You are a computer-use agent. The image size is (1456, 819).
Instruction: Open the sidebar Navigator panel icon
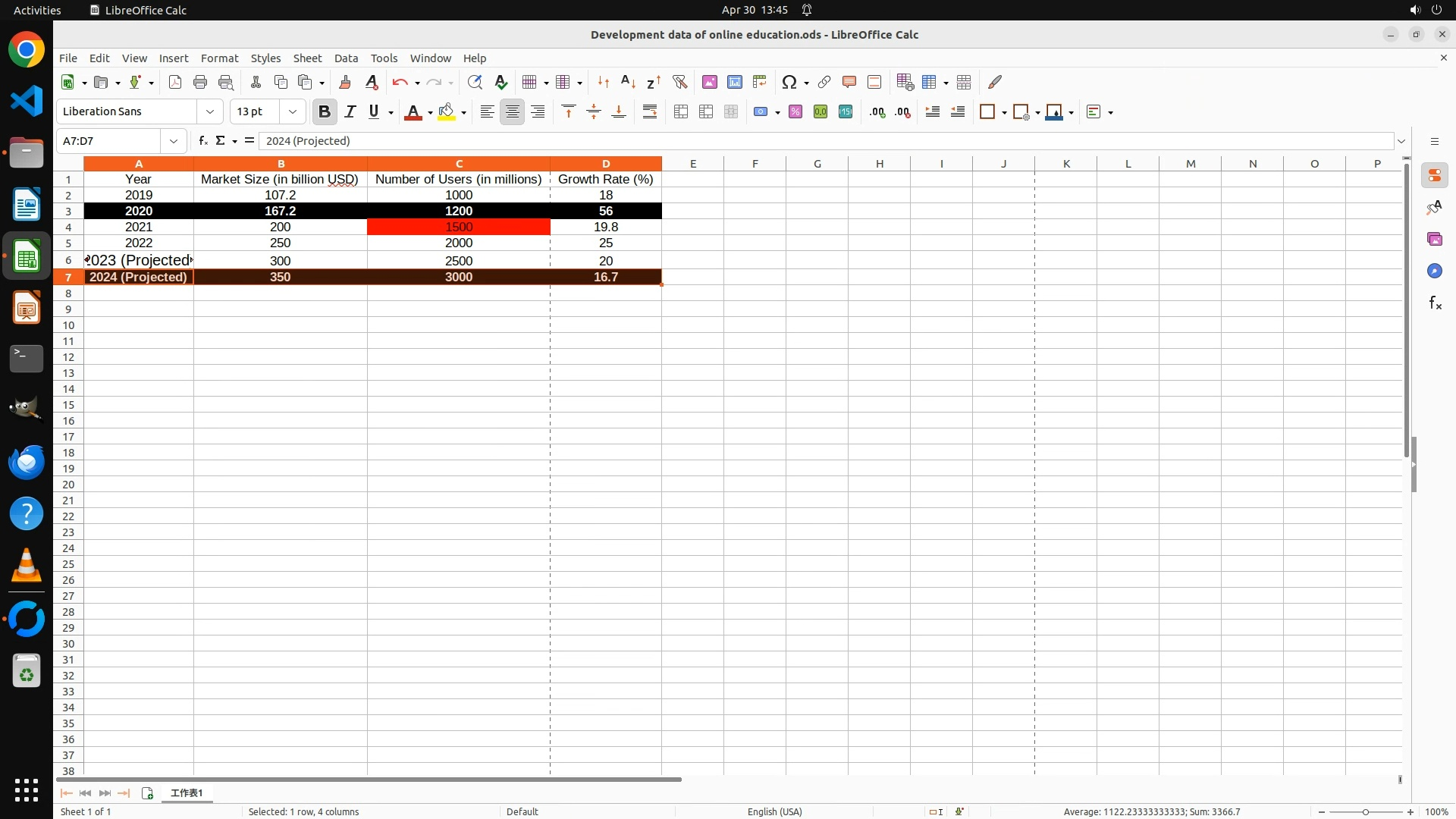coord(1434,271)
